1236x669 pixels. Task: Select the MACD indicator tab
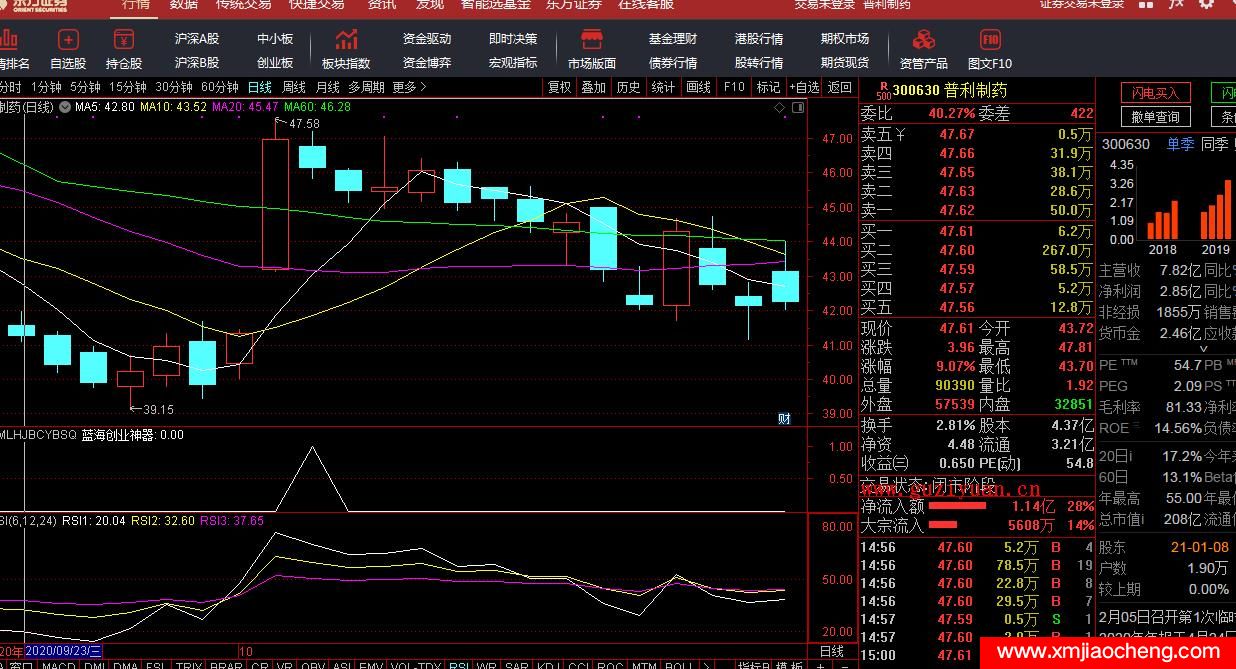point(59,664)
